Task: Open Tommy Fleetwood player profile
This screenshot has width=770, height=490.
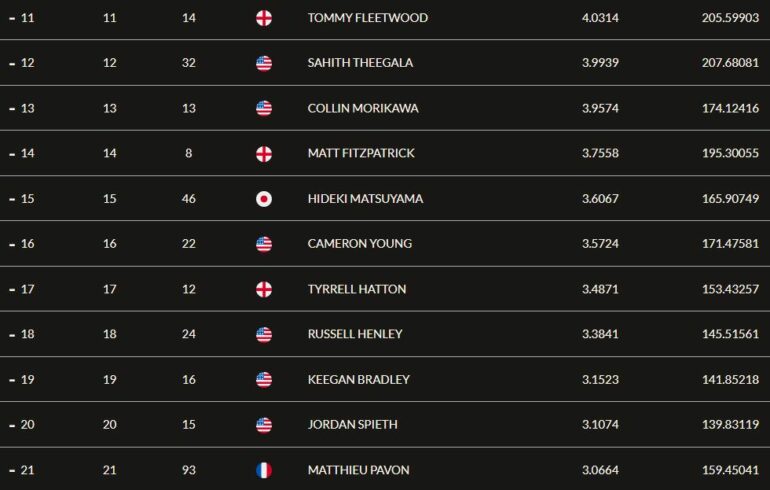Action: pos(368,18)
